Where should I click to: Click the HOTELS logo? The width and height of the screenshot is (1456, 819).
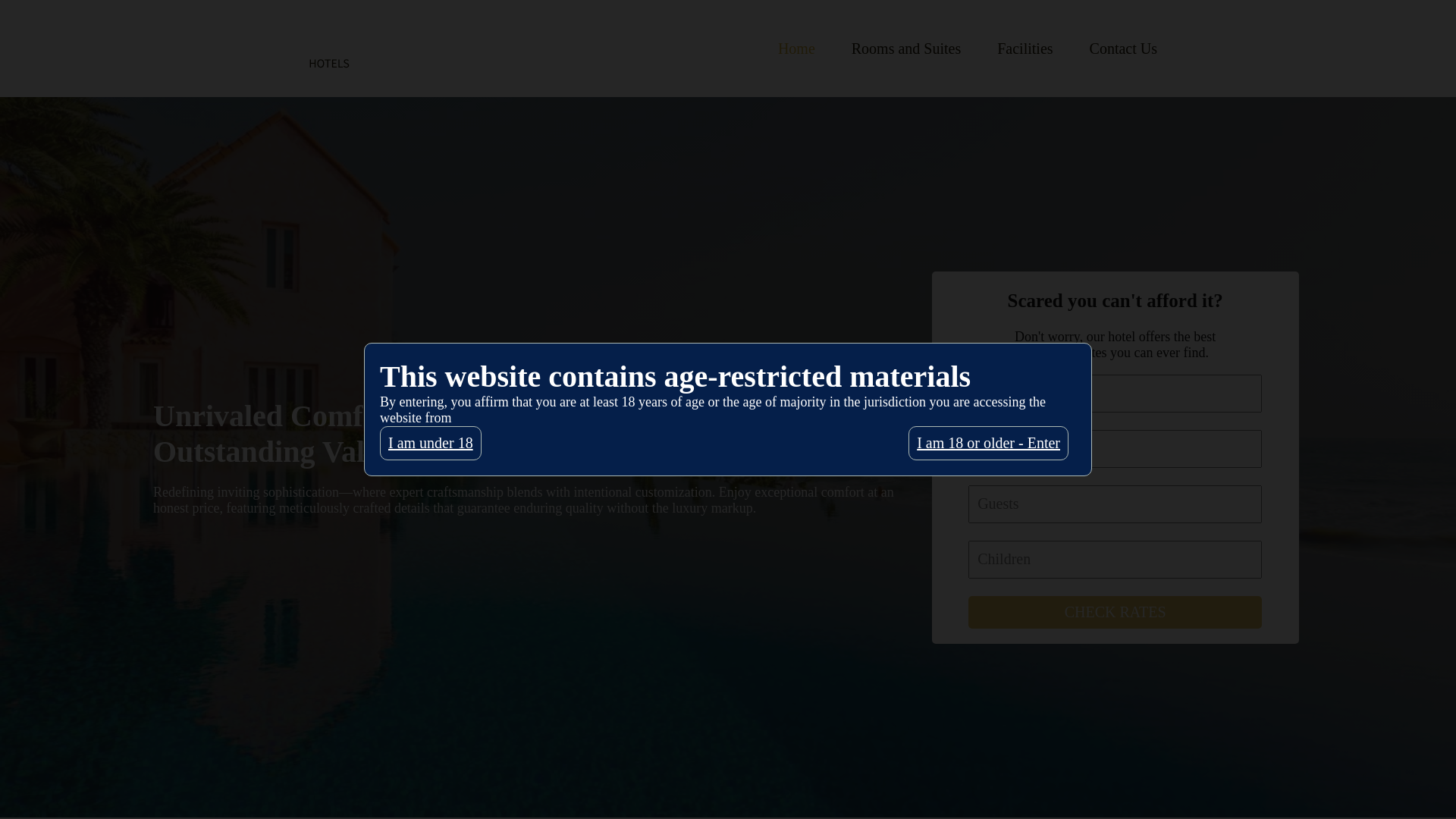[x=329, y=64]
